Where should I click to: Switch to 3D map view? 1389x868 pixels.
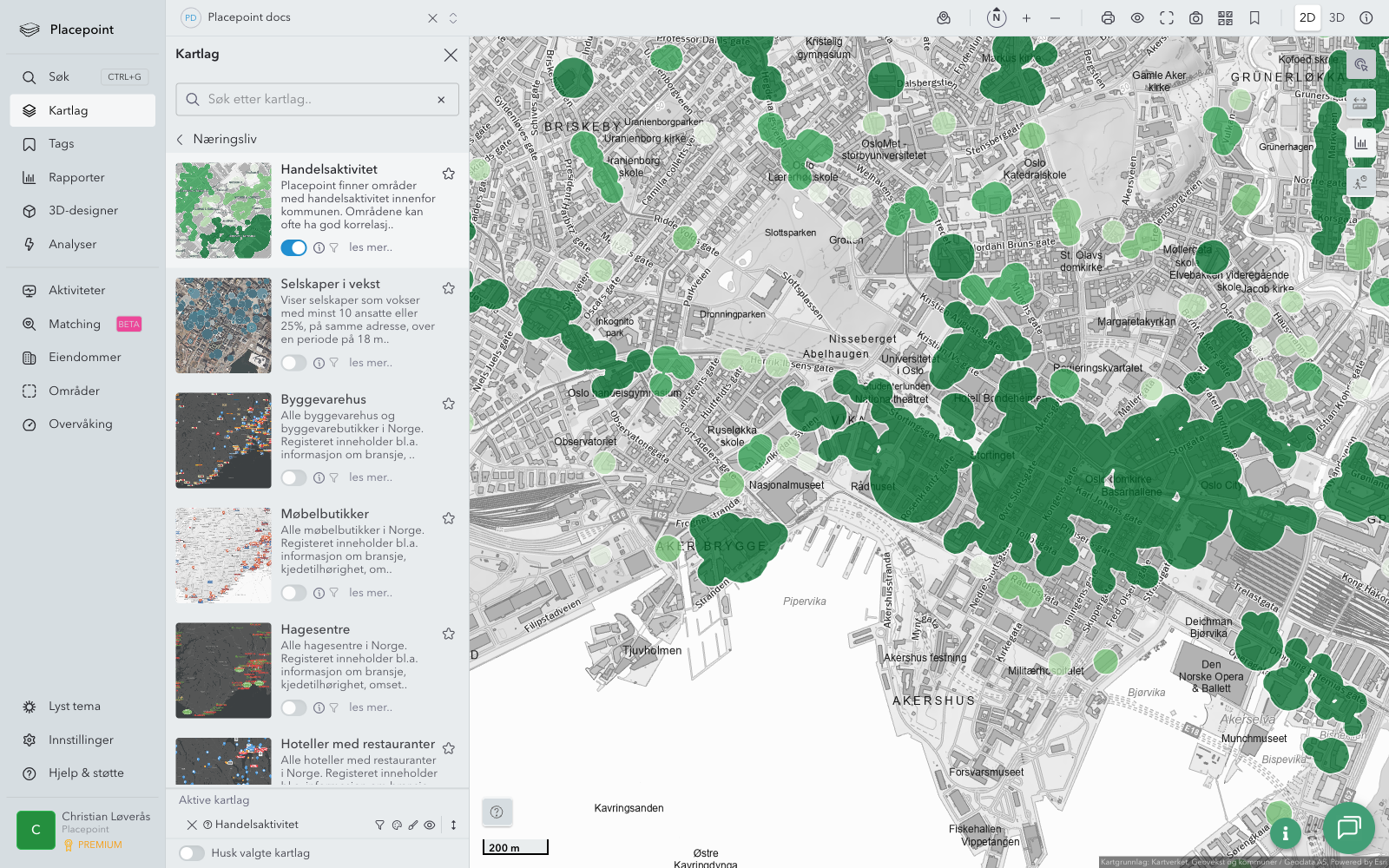pyautogui.click(x=1337, y=17)
